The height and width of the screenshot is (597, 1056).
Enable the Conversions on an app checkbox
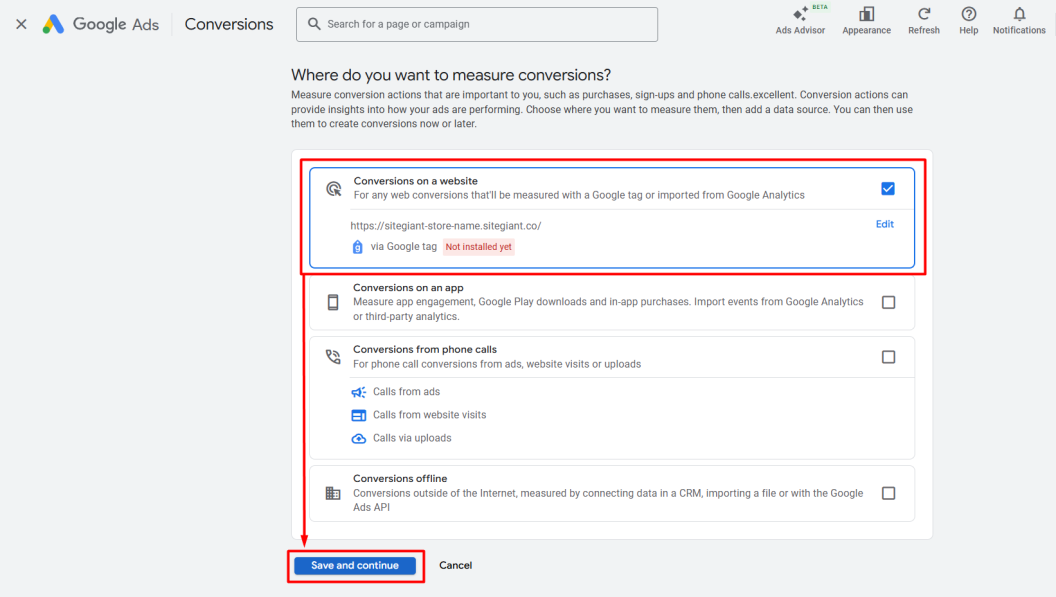tap(888, 302)
